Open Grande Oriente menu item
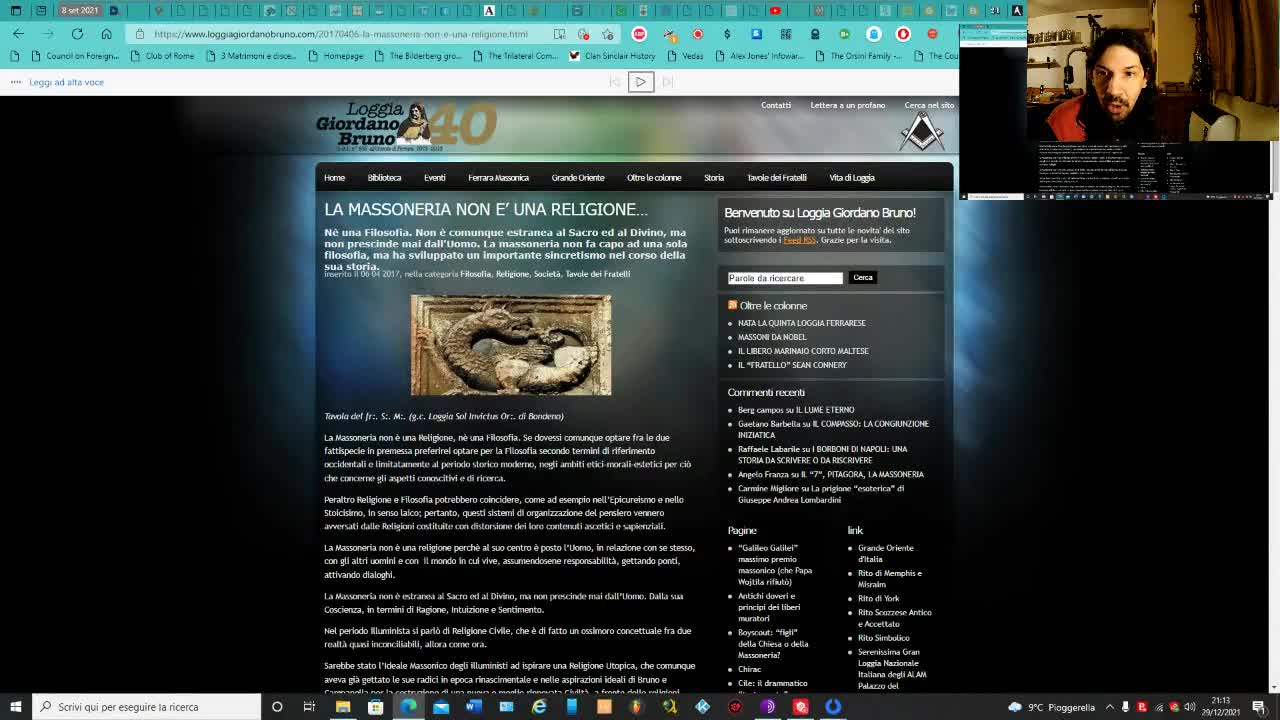This screenshot has width=1280, height=720. 578,178
